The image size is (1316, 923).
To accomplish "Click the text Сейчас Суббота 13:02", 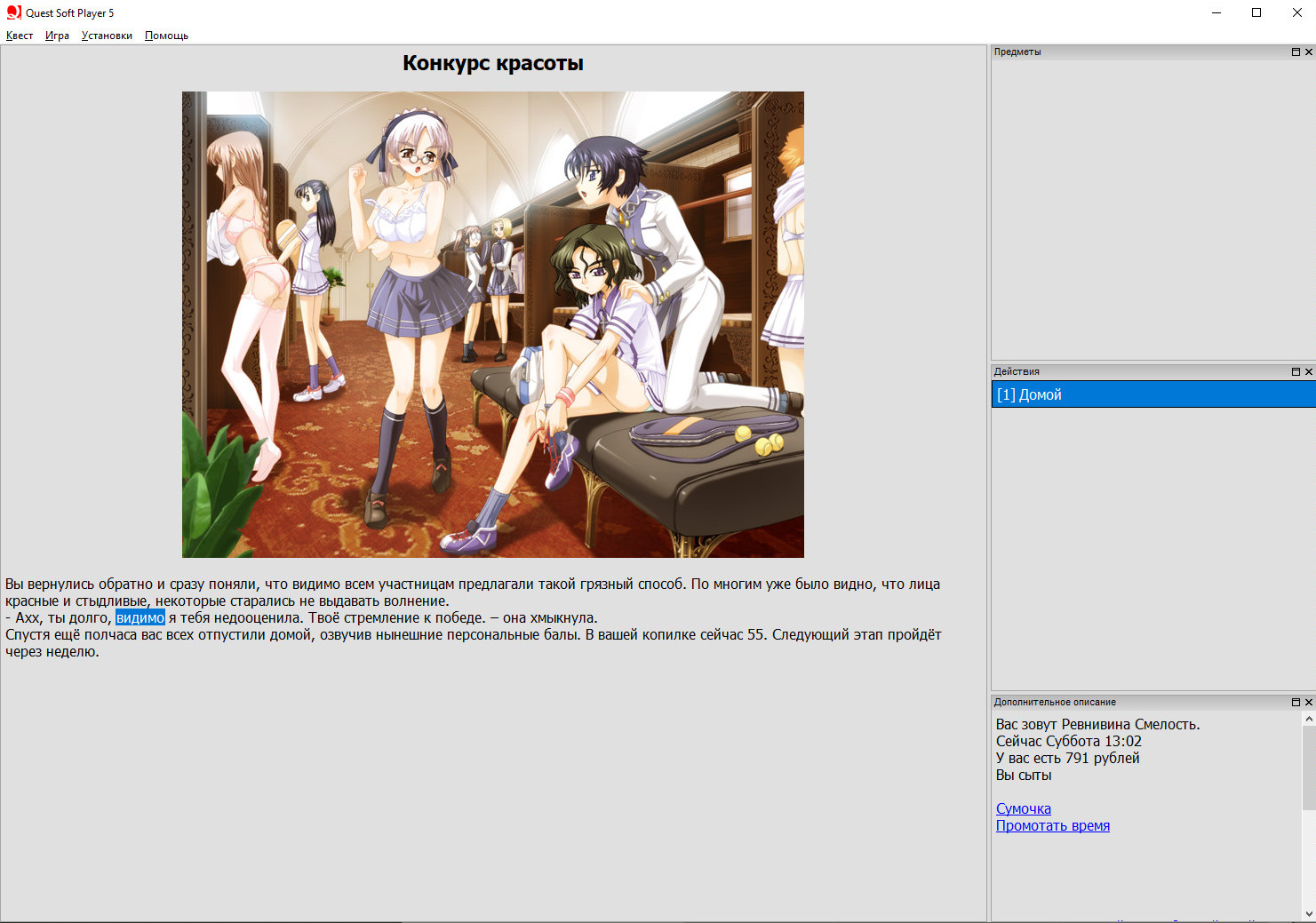I will click(1069, 741).
